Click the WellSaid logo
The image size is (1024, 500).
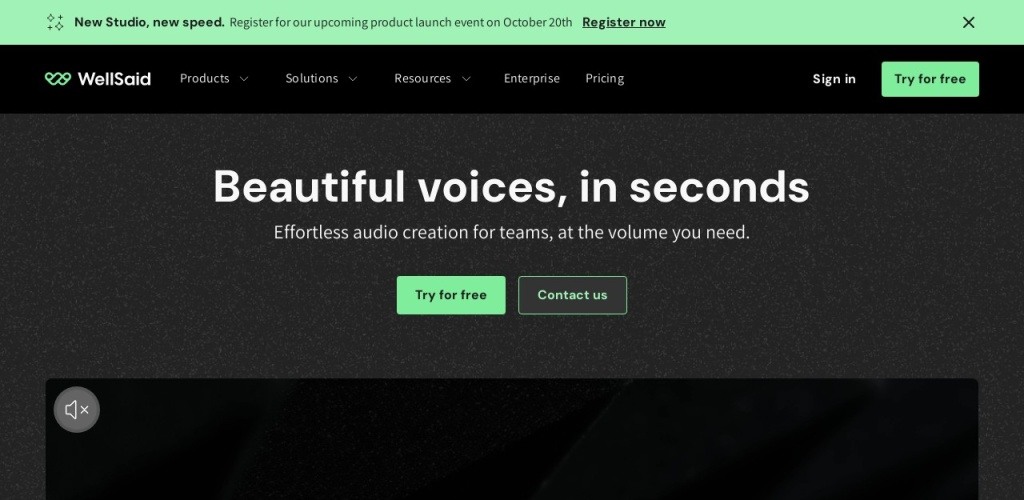98,79
